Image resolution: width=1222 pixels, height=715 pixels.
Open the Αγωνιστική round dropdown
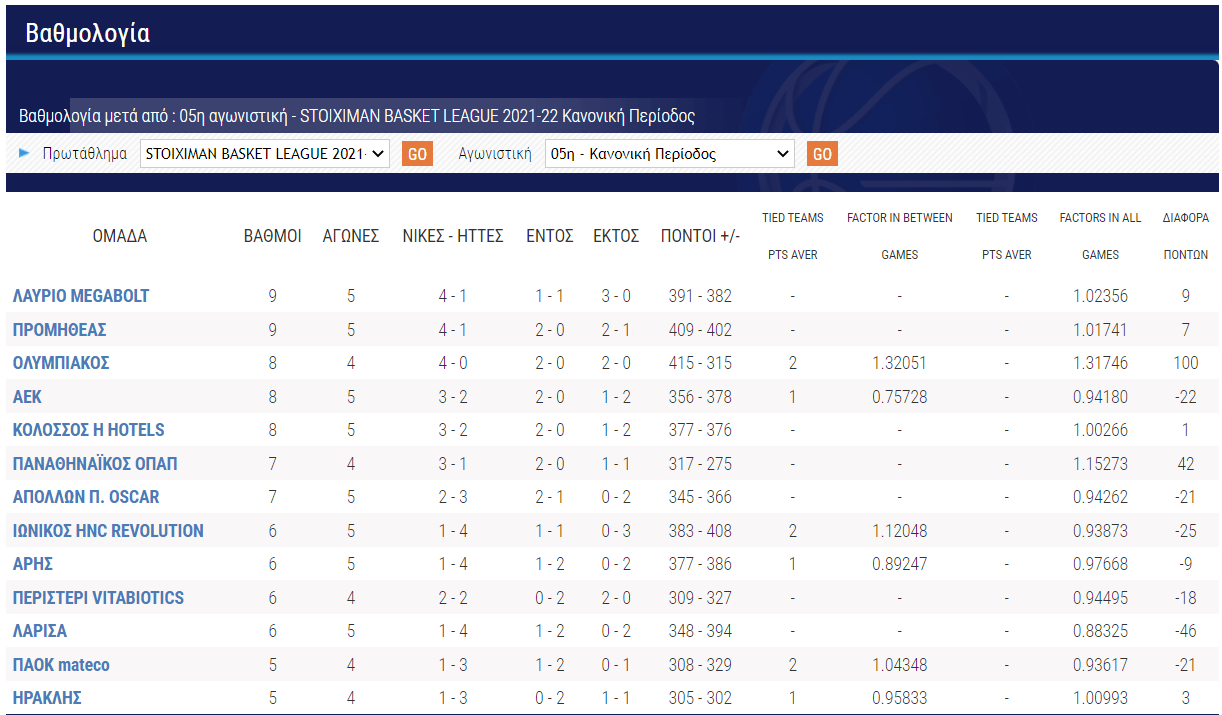click(669, 154)
